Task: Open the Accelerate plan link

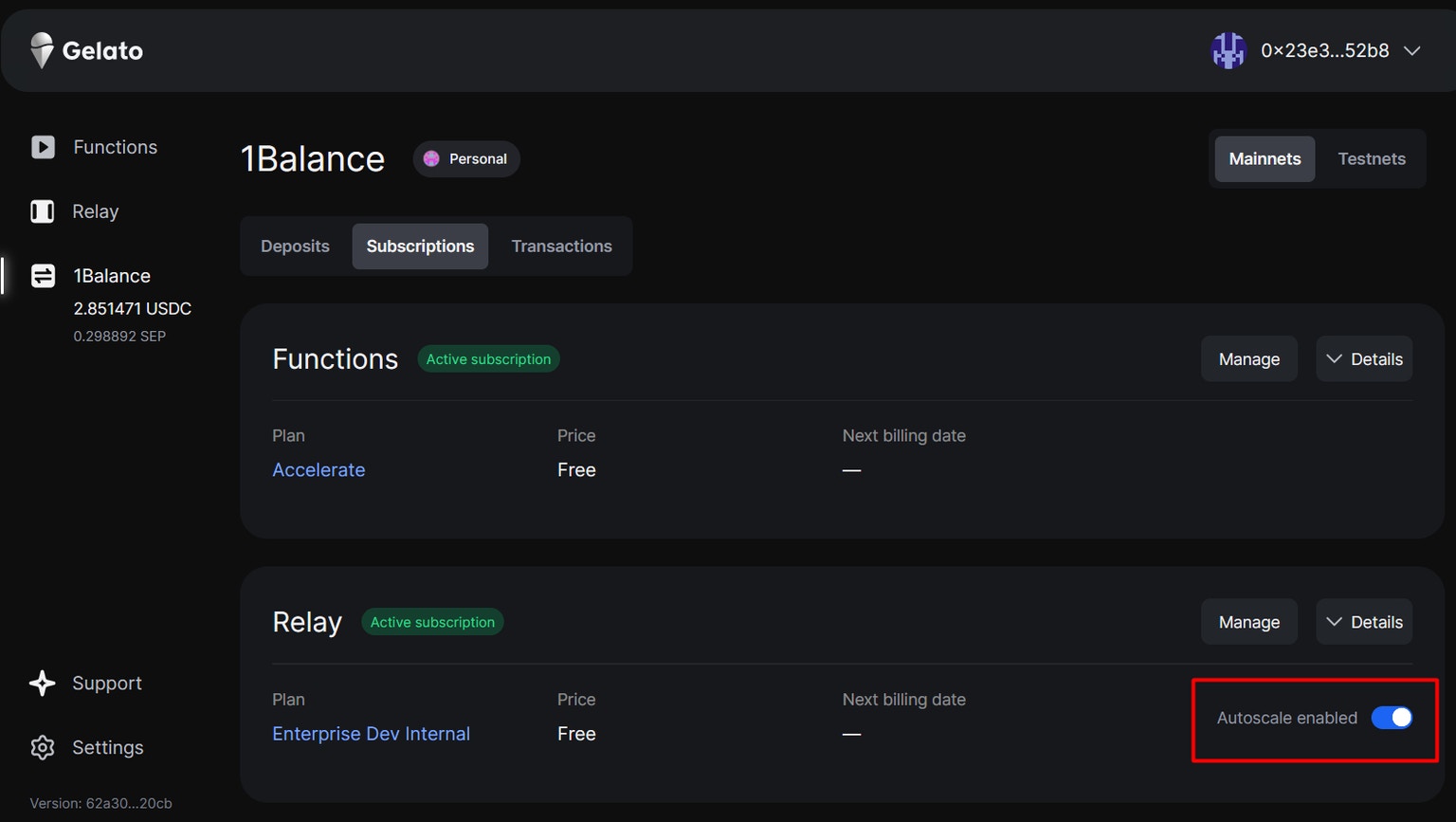Action: point(318,469)
